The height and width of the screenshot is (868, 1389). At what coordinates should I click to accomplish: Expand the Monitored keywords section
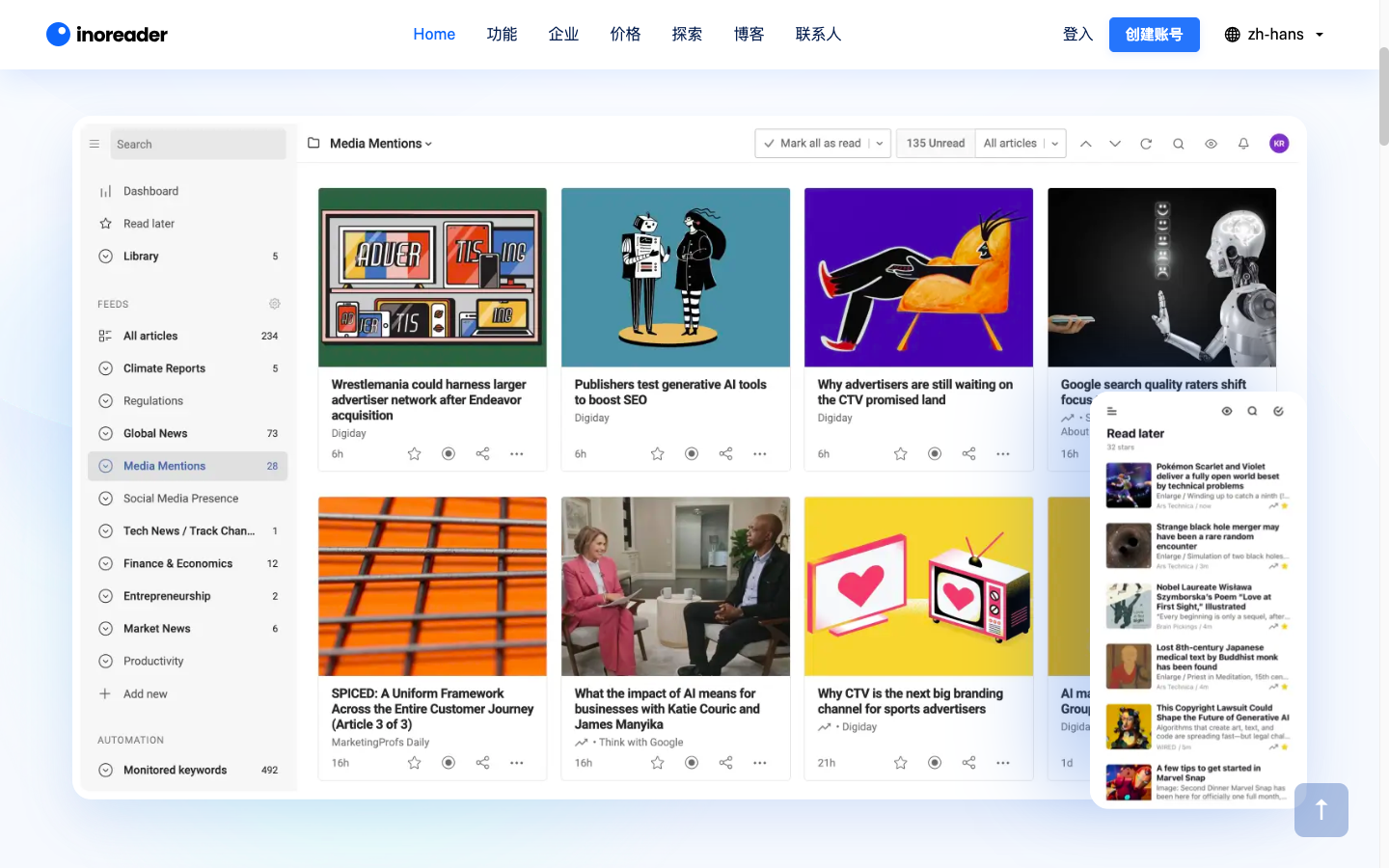[x=105, y=771]
